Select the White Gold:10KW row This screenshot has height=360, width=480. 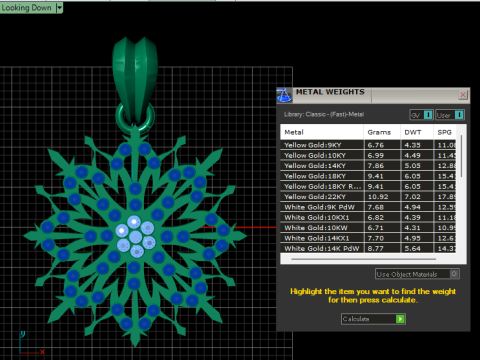tap(368, 228)
